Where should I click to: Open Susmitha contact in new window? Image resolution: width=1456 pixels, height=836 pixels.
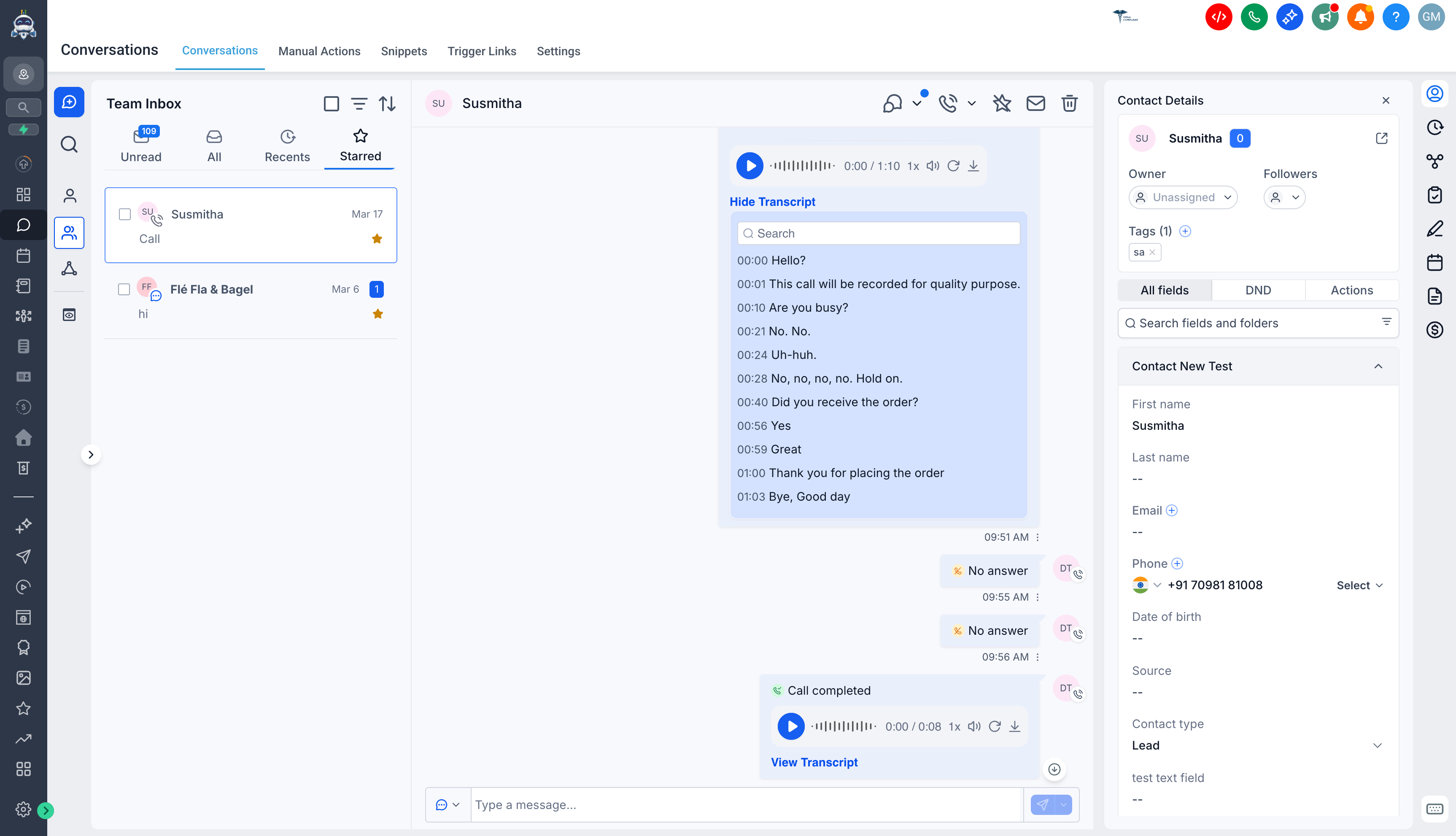pos(1381,138)
